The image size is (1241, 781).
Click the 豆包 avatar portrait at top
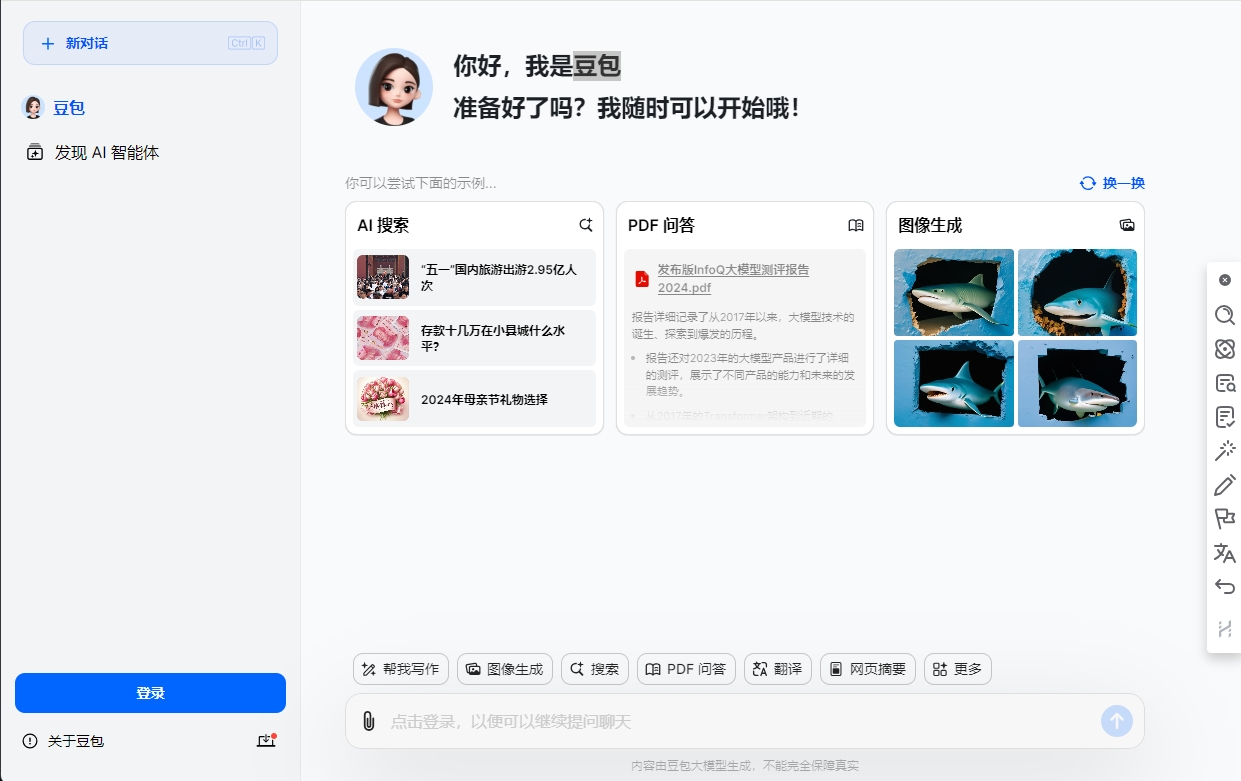394,87
